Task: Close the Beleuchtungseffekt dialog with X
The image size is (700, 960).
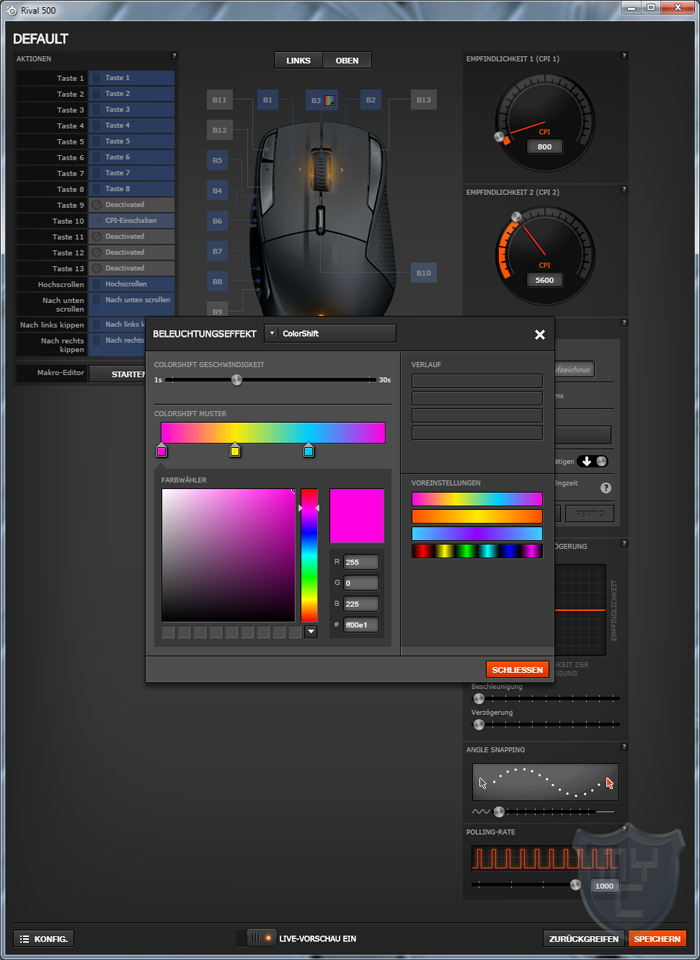Action: coord(540,335)
